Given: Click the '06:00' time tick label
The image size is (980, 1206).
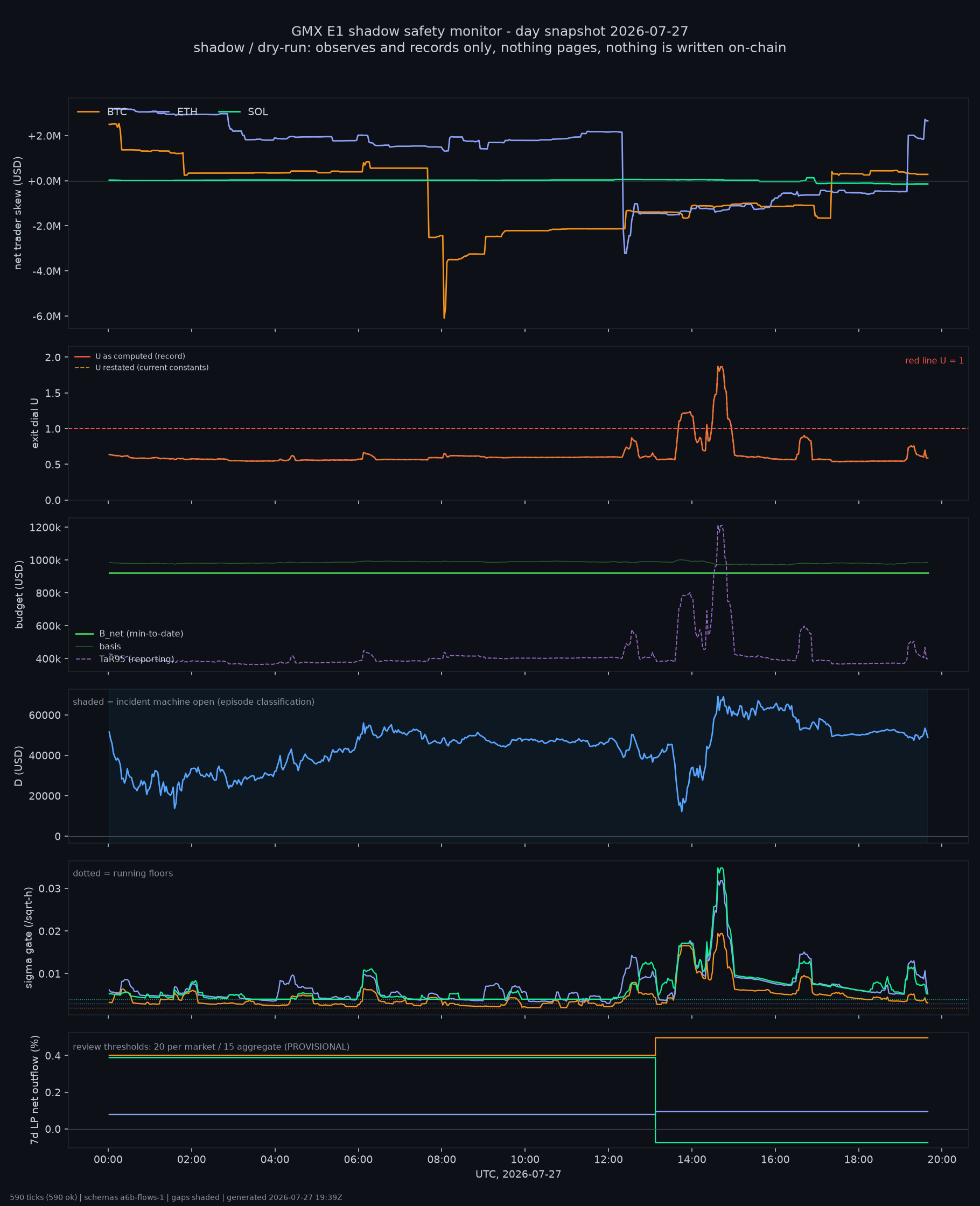Looking at the screenshot, I should [359, 1160].
